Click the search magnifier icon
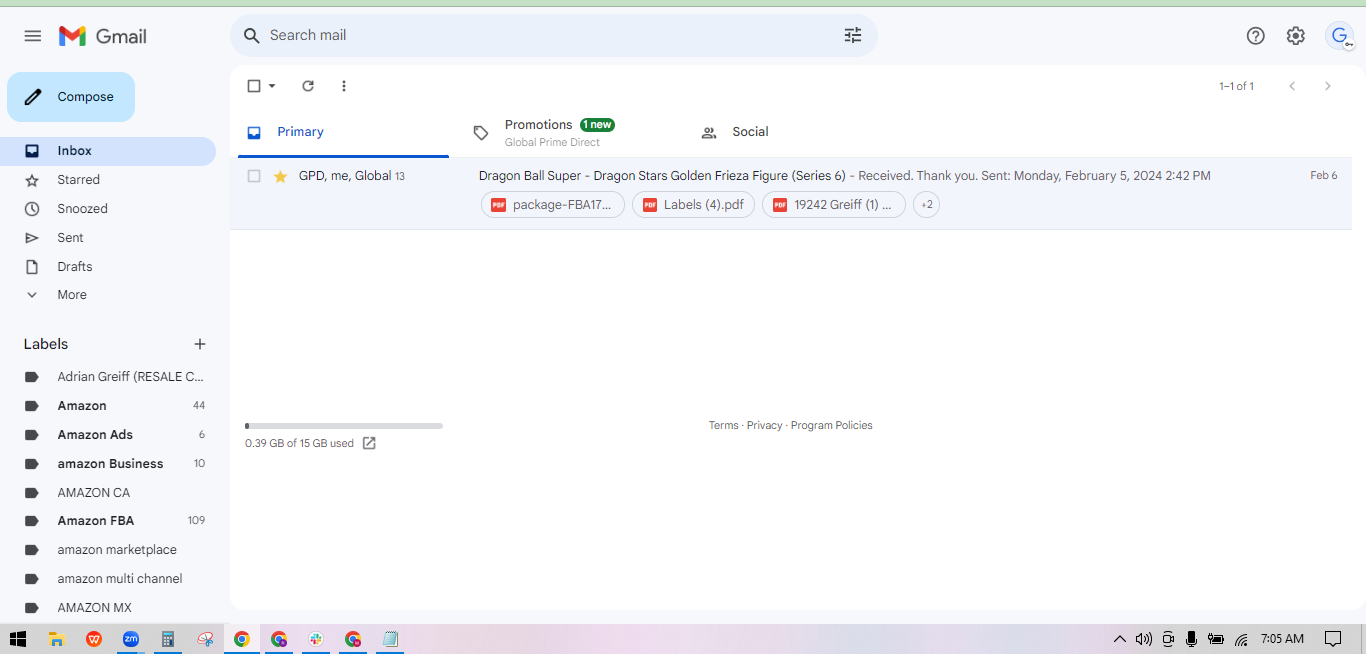 [252, 36]
